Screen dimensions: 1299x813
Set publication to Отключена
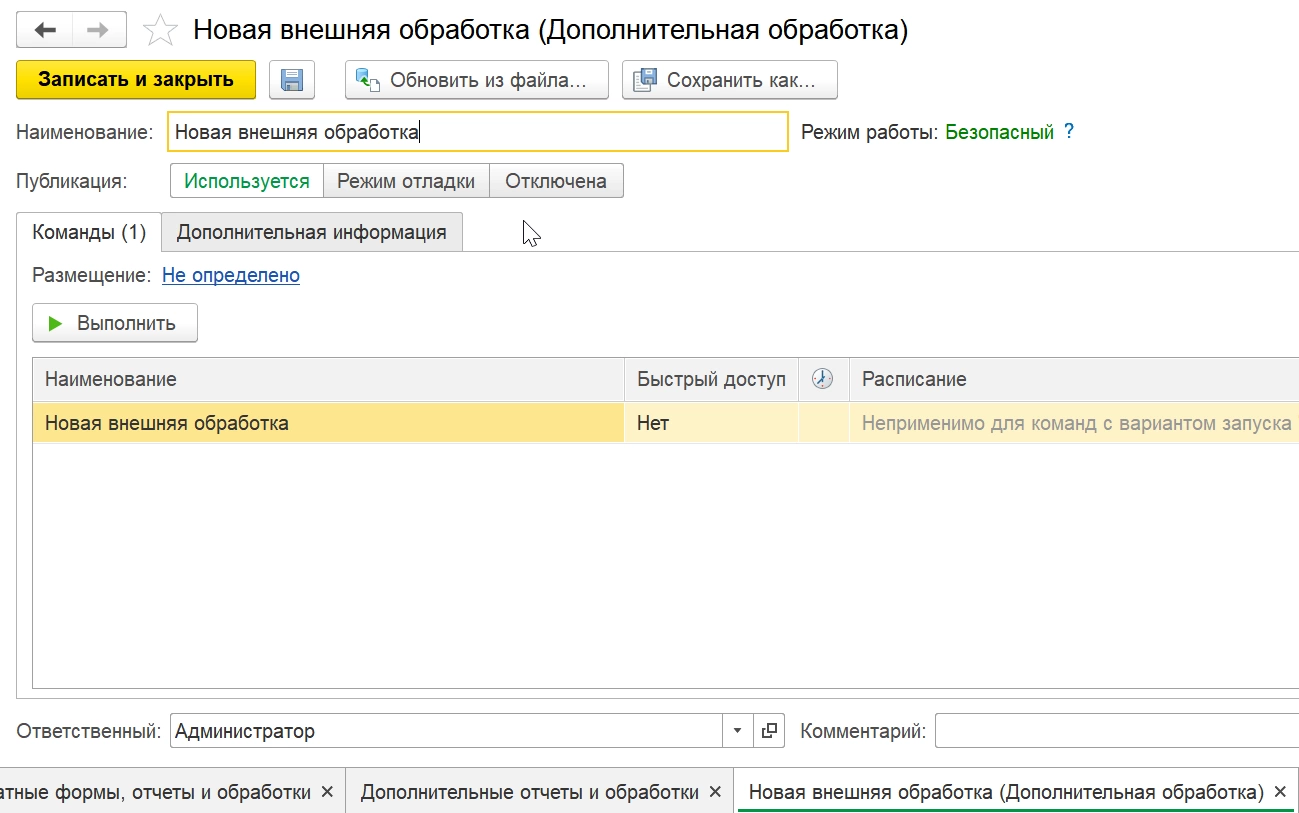click(556, 181)
